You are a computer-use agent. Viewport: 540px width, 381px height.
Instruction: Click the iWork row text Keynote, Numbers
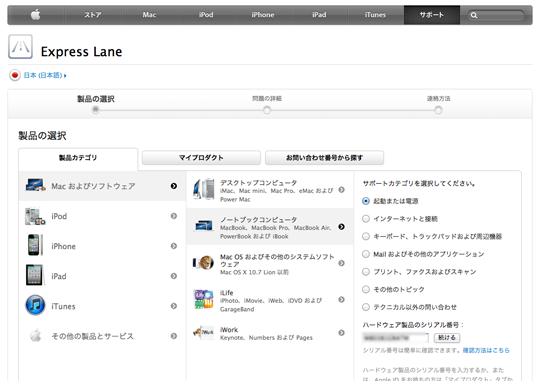266,338
